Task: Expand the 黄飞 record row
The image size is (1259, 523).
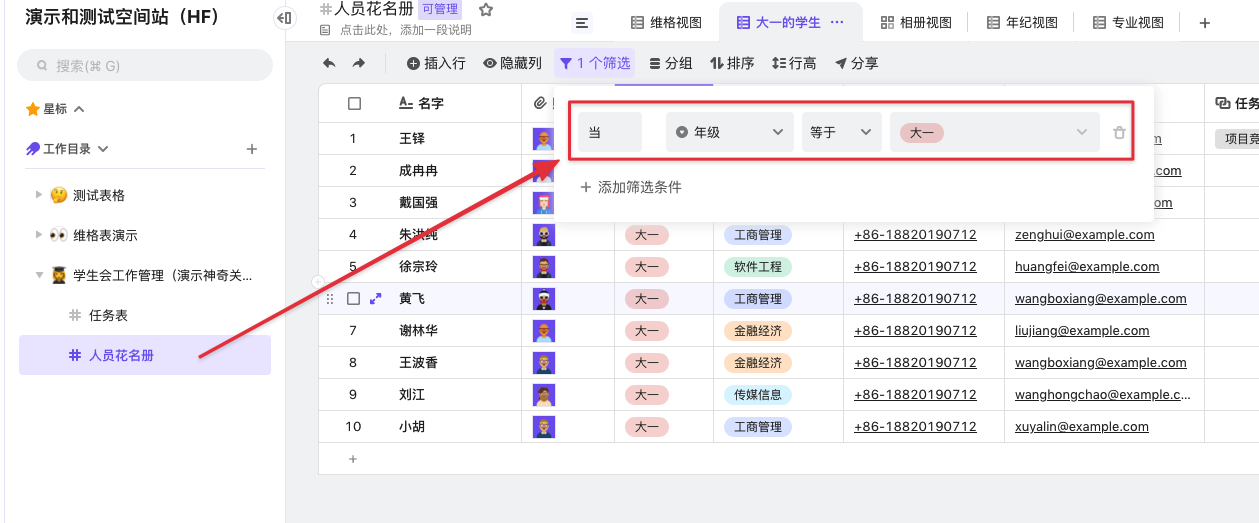Action: pyautogui.click(x=376, y=298)
